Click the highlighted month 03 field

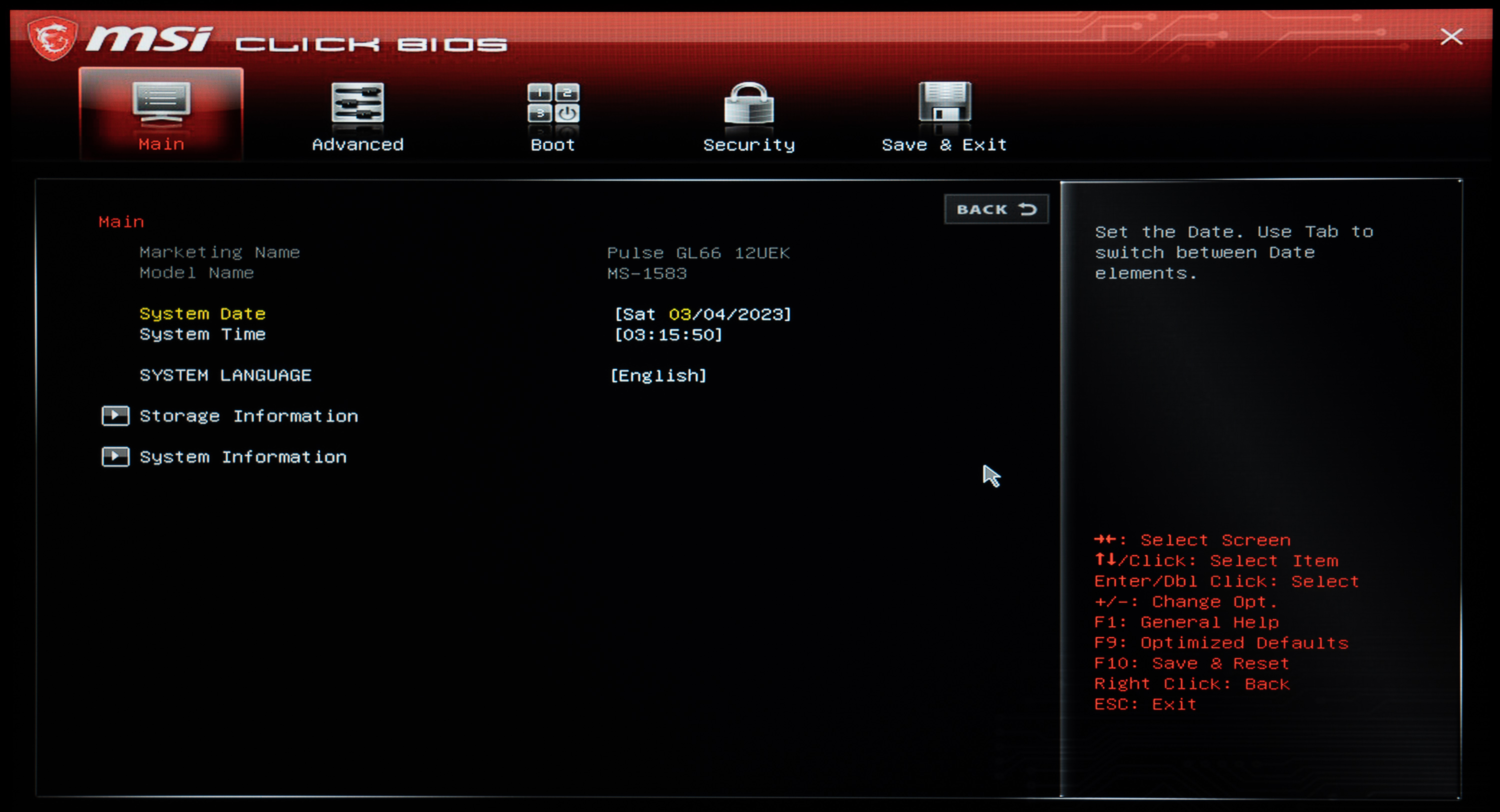click(679, 314)
